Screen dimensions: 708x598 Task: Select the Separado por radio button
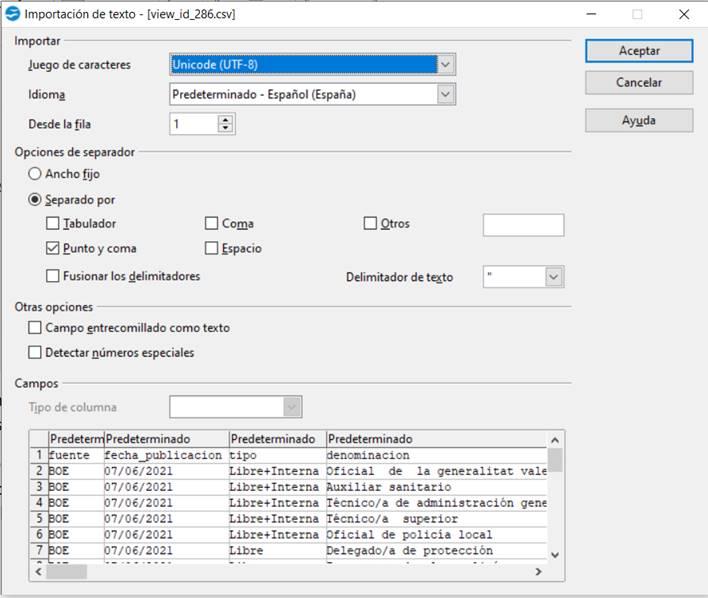pos(35,200)
